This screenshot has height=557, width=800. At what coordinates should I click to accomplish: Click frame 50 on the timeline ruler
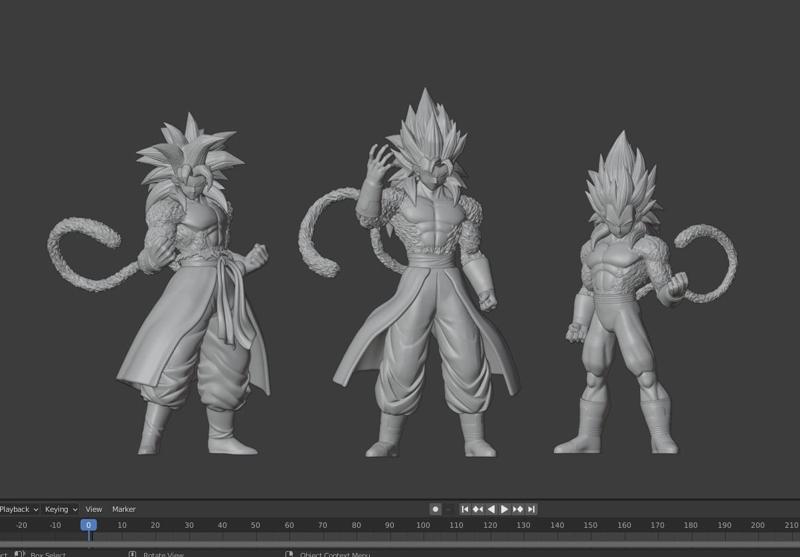pyautogui.click(x=256, y=525)
